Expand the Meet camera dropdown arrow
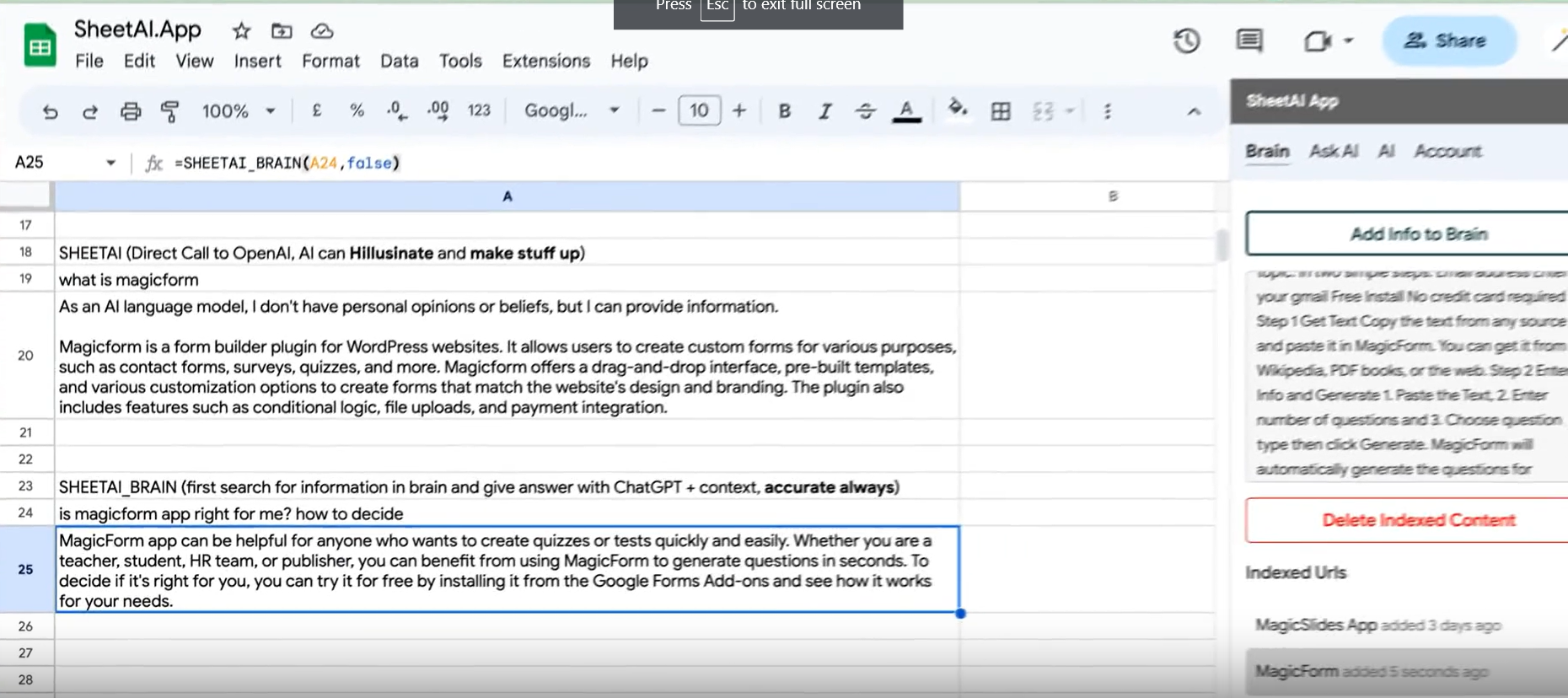 pos(1348,40)
